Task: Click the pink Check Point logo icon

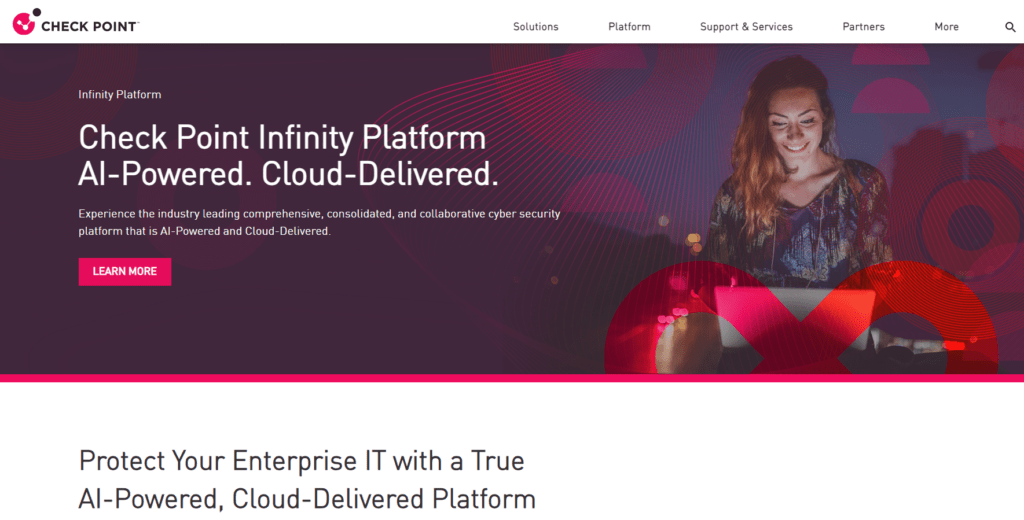Action: click(x=27, y=22)
